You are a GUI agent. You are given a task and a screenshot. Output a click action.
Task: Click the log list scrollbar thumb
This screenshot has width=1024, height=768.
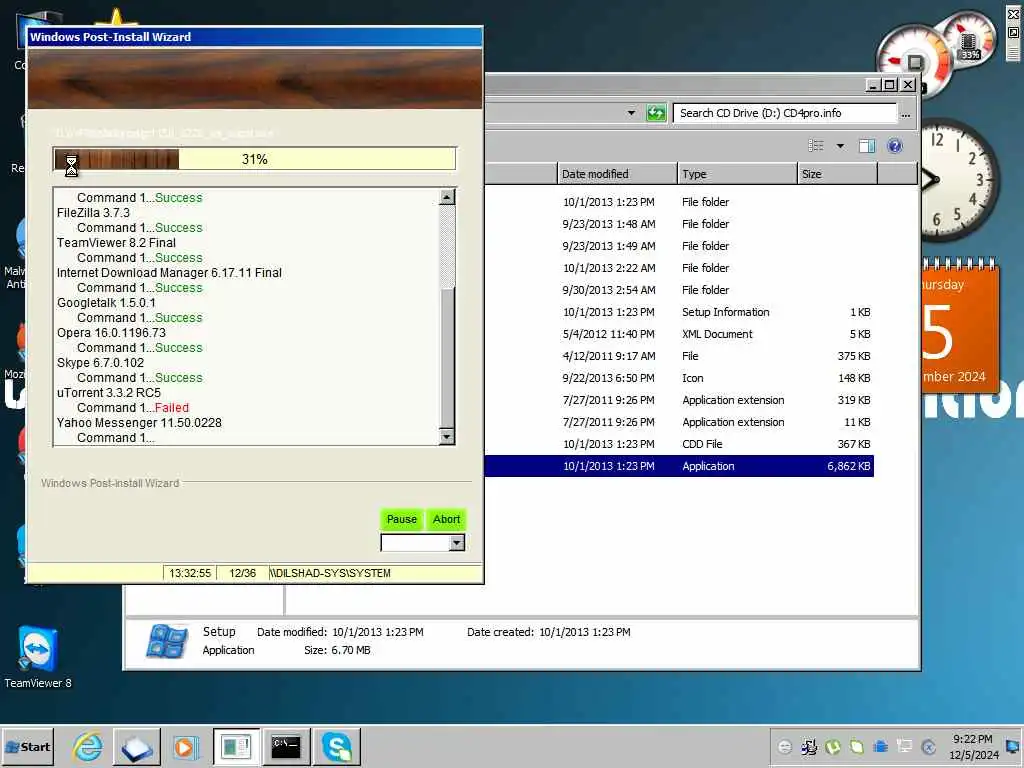tap(447, 357)
